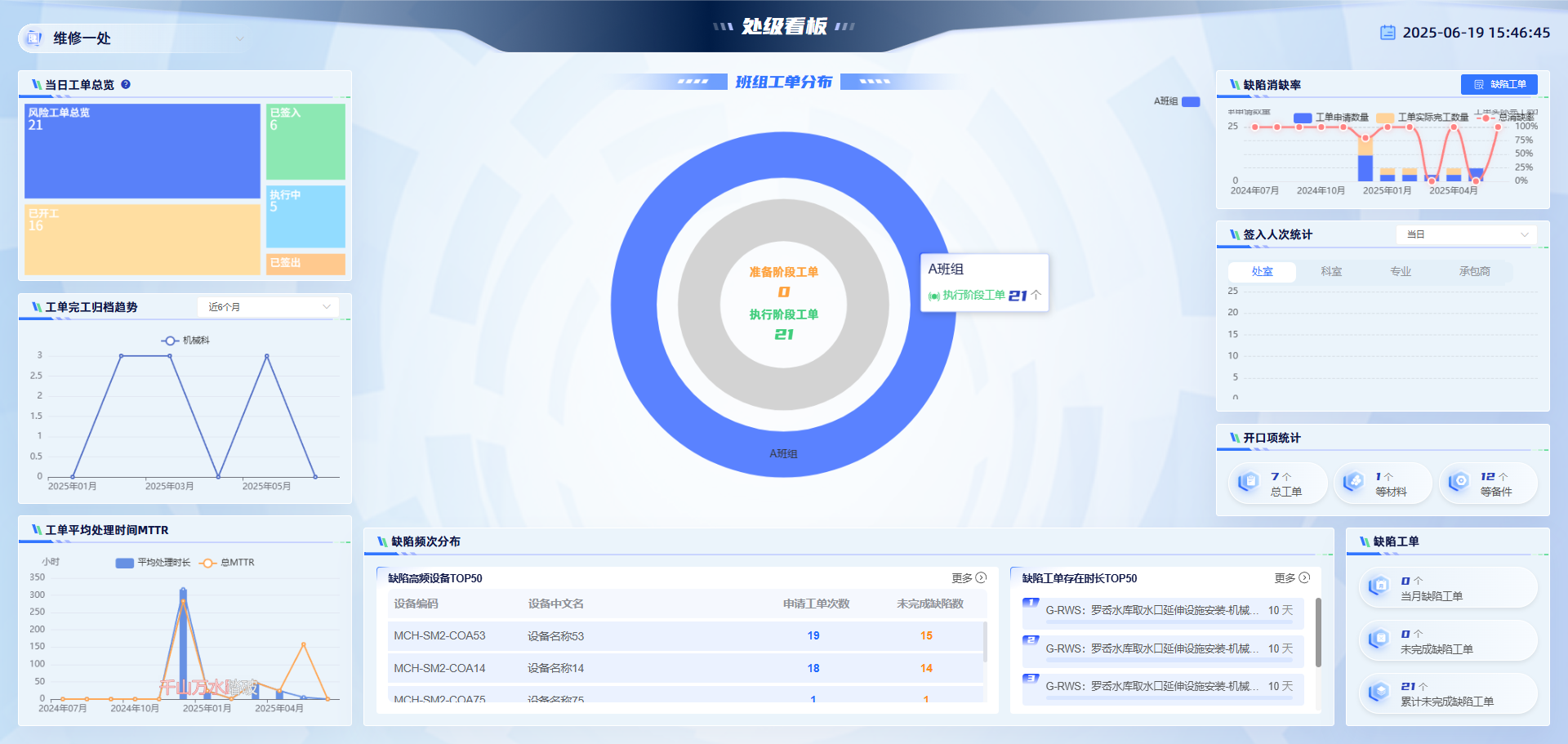
Task: Expand the 近6个月 time range dropdown
Action: [268, 307]
